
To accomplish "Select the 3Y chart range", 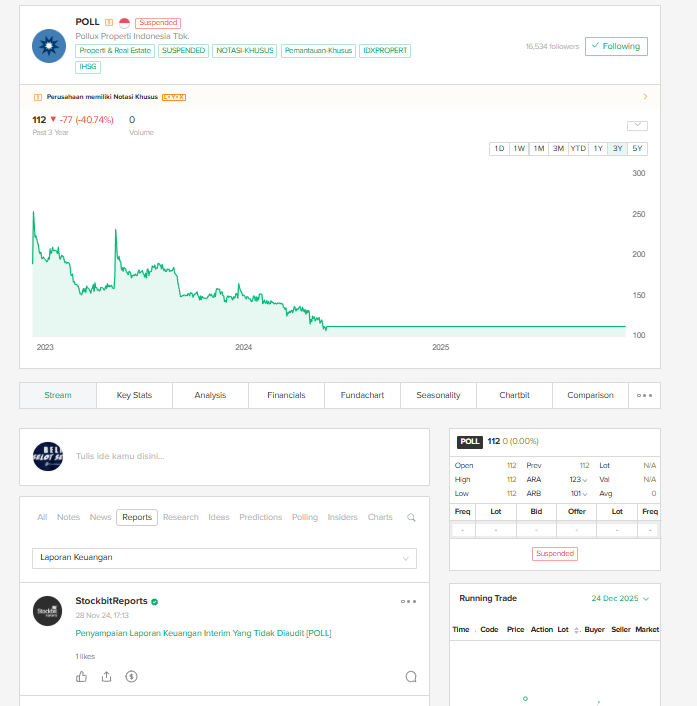I will 617,149.
